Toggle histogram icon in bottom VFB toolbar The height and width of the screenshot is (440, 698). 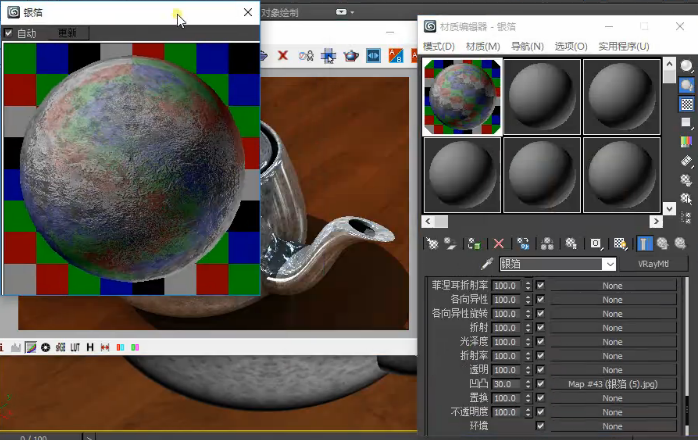(16, 347)
